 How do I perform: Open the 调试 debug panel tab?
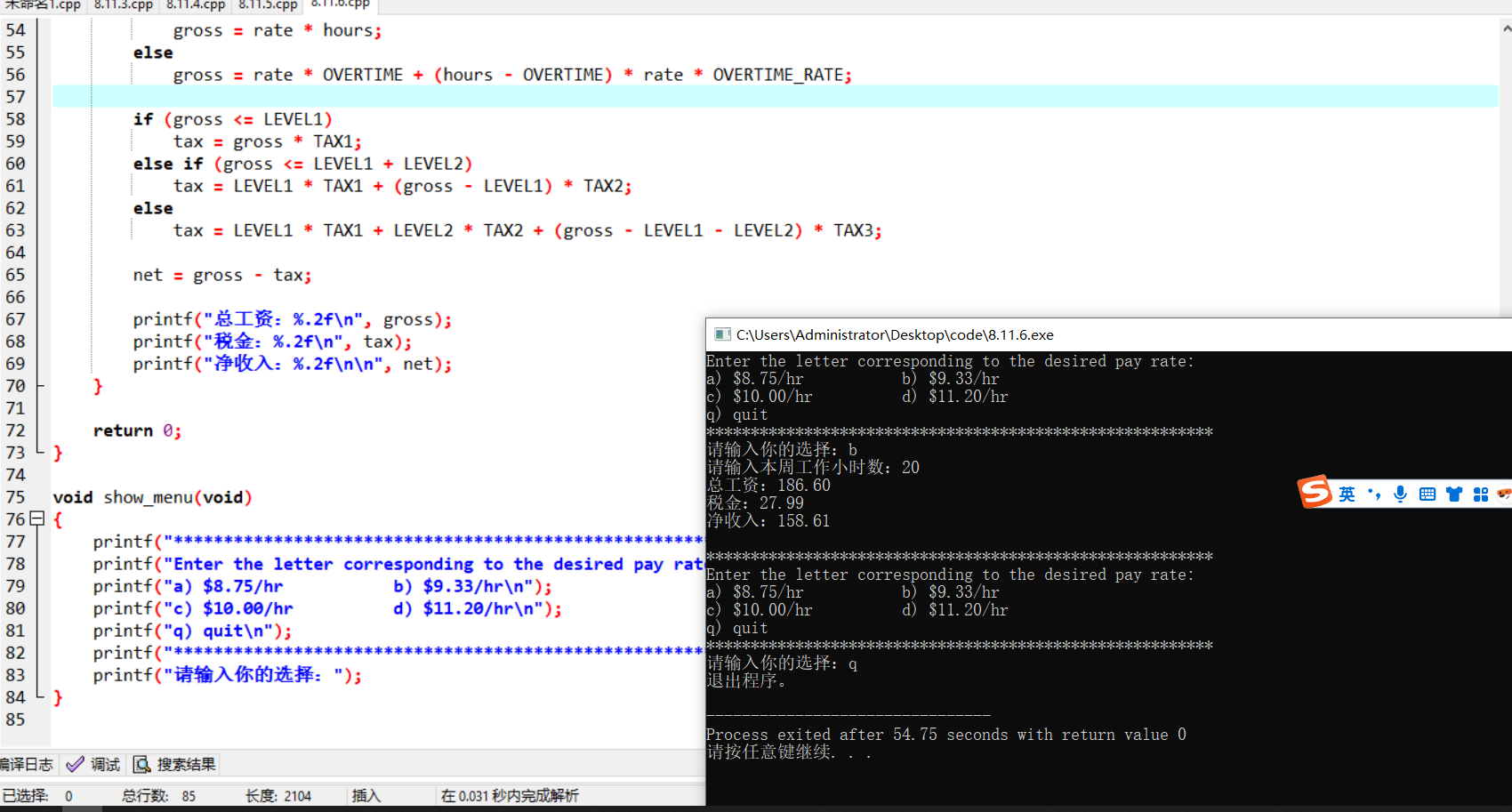tap(94, 764)
